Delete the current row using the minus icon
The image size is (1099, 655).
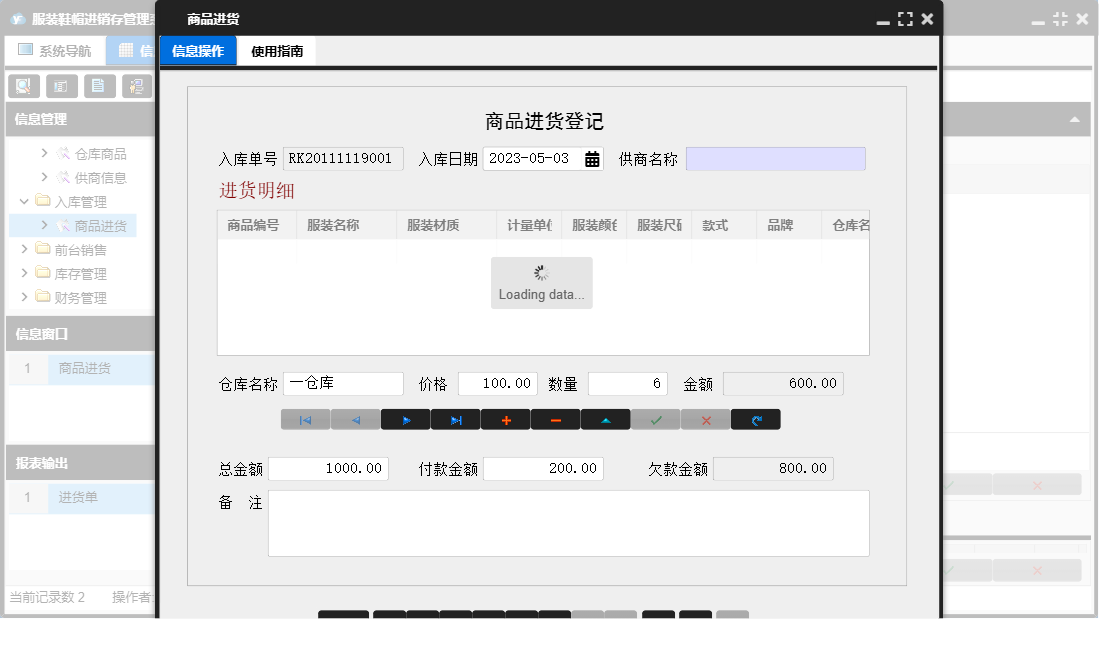(x=556, y=419)
